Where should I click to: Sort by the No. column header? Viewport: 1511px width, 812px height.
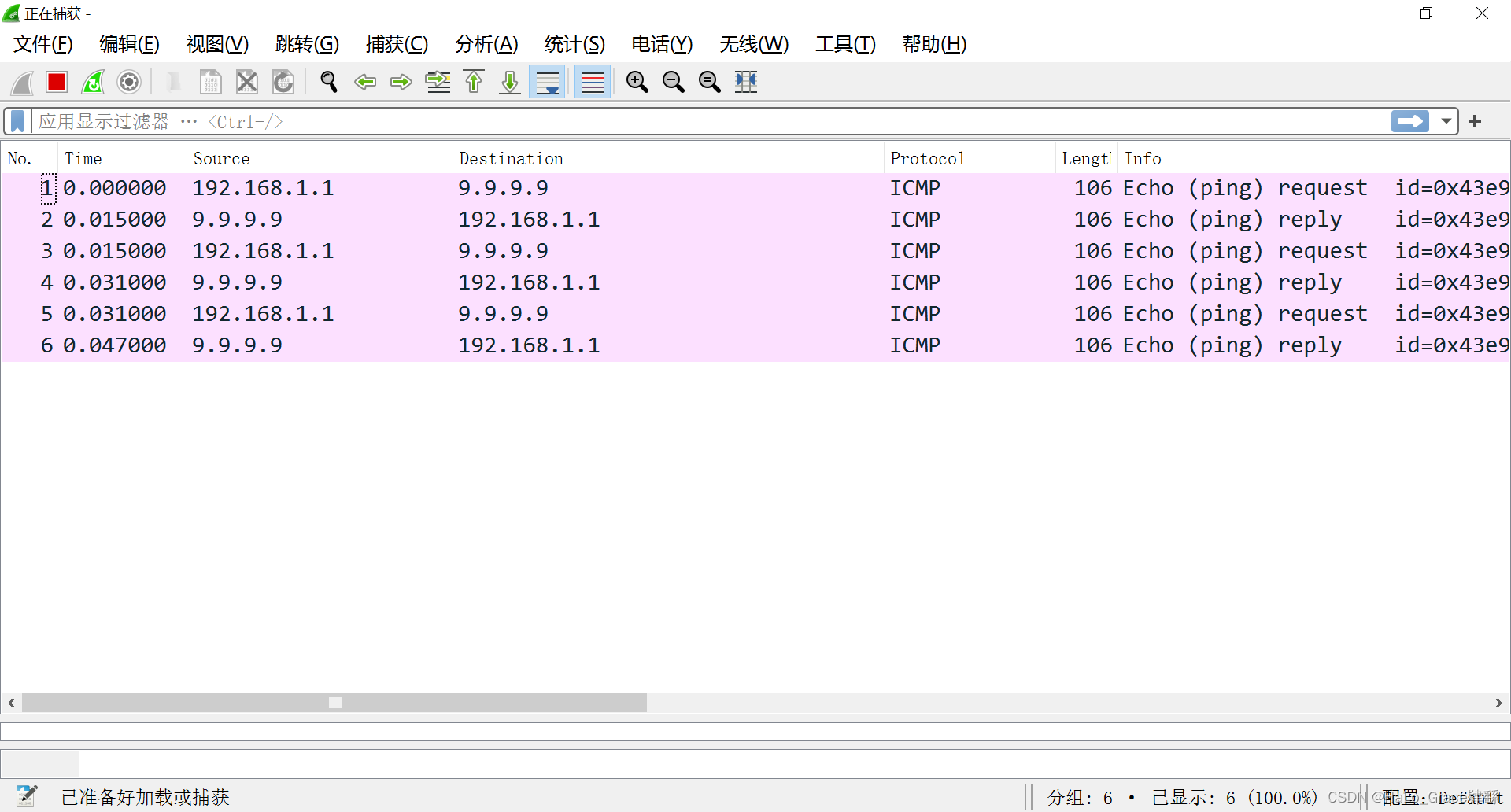click(x=29, y=159)
